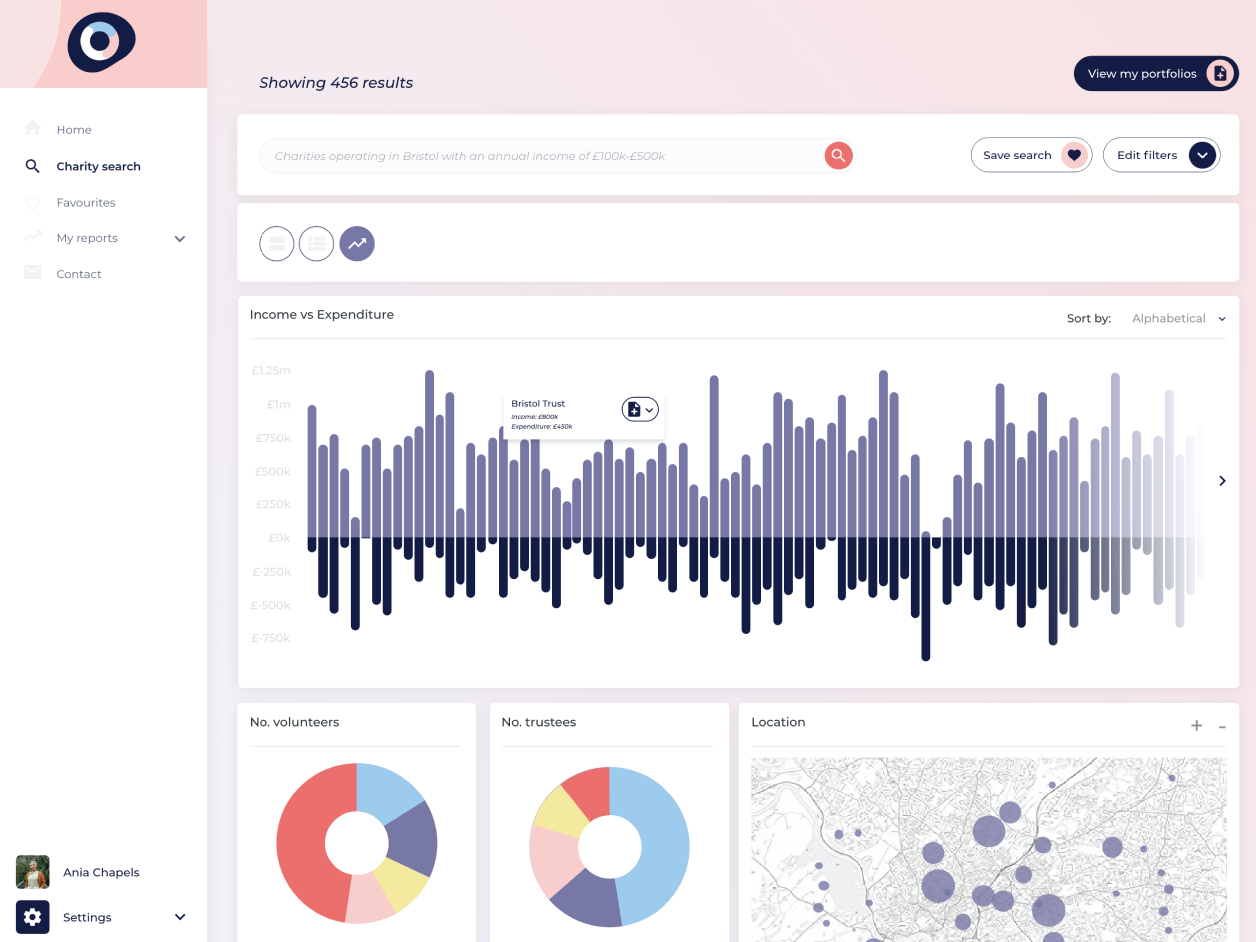Click the My reports trend icon
Viewport: 1256px width, 942px height.
pos(33,237)
